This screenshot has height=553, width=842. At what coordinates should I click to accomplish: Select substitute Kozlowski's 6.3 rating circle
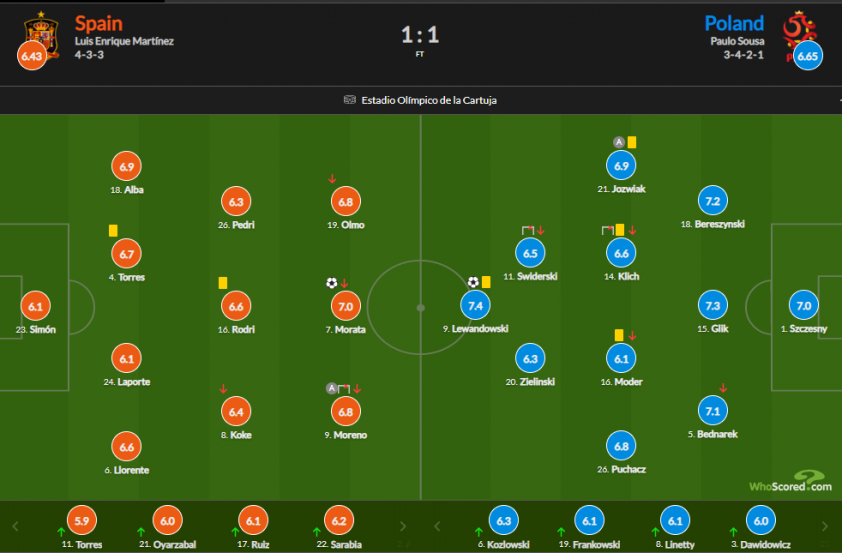coord(504,521)
